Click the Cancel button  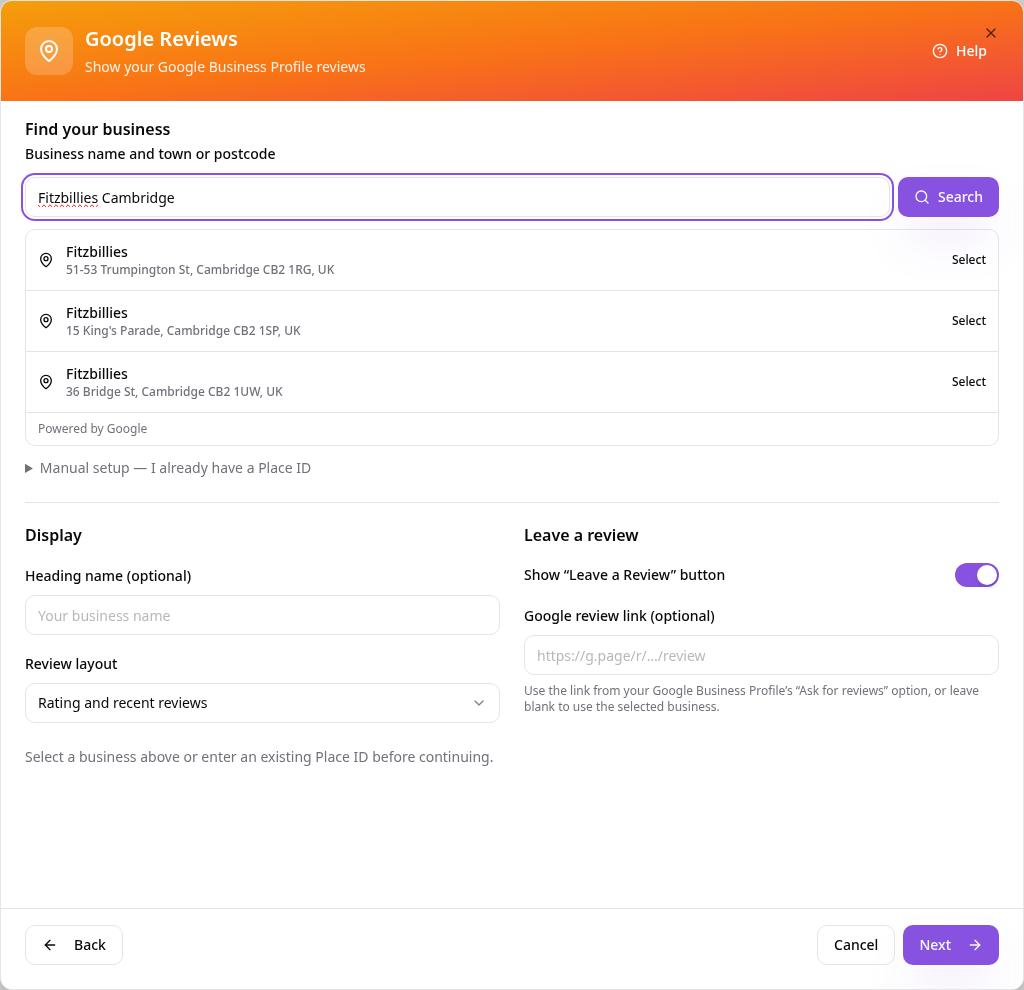click(x=856, y=945)
